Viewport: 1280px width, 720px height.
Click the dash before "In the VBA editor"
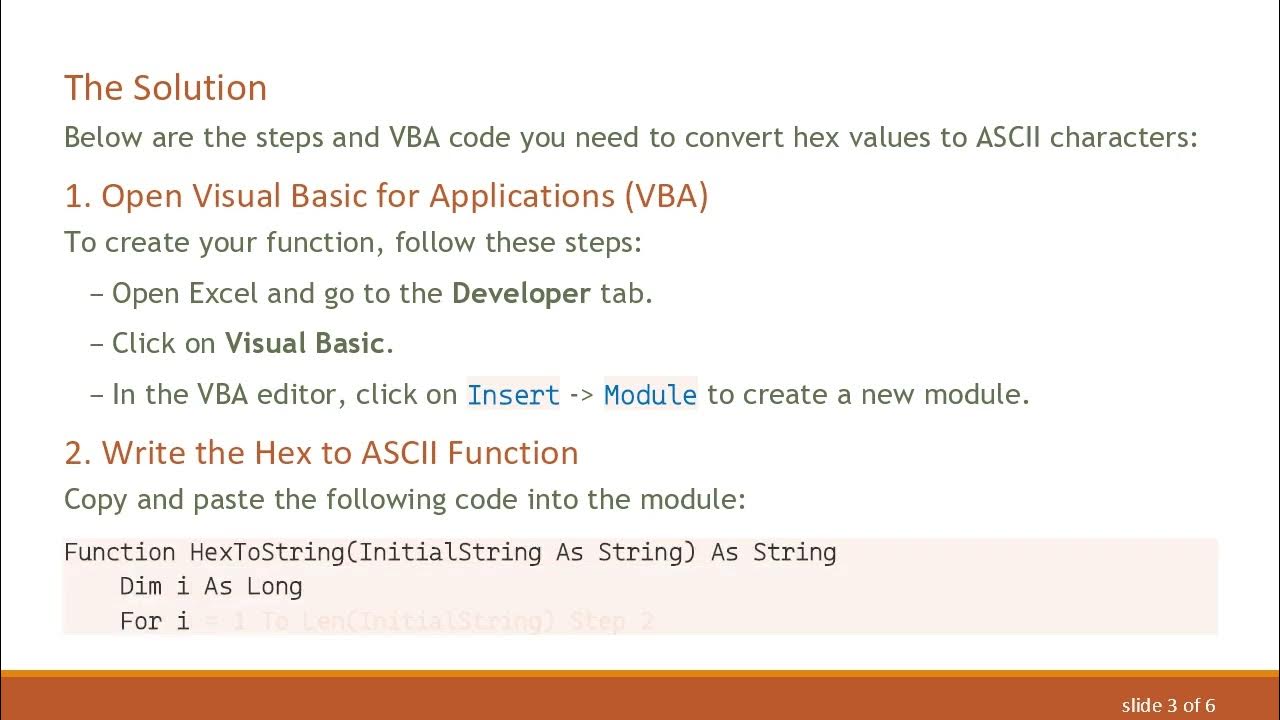point(96,395)
